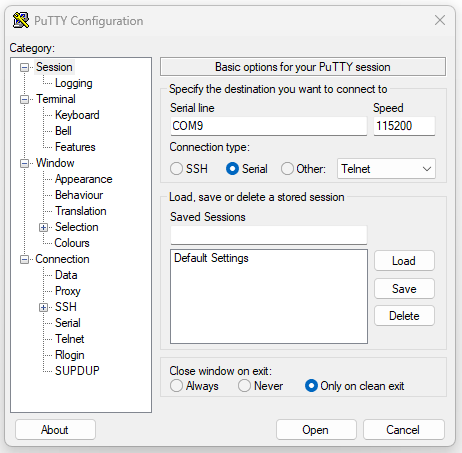462x453 pixels.
Task: Open the Telnet protocol dropdown
Action: [x=386, y=169]
